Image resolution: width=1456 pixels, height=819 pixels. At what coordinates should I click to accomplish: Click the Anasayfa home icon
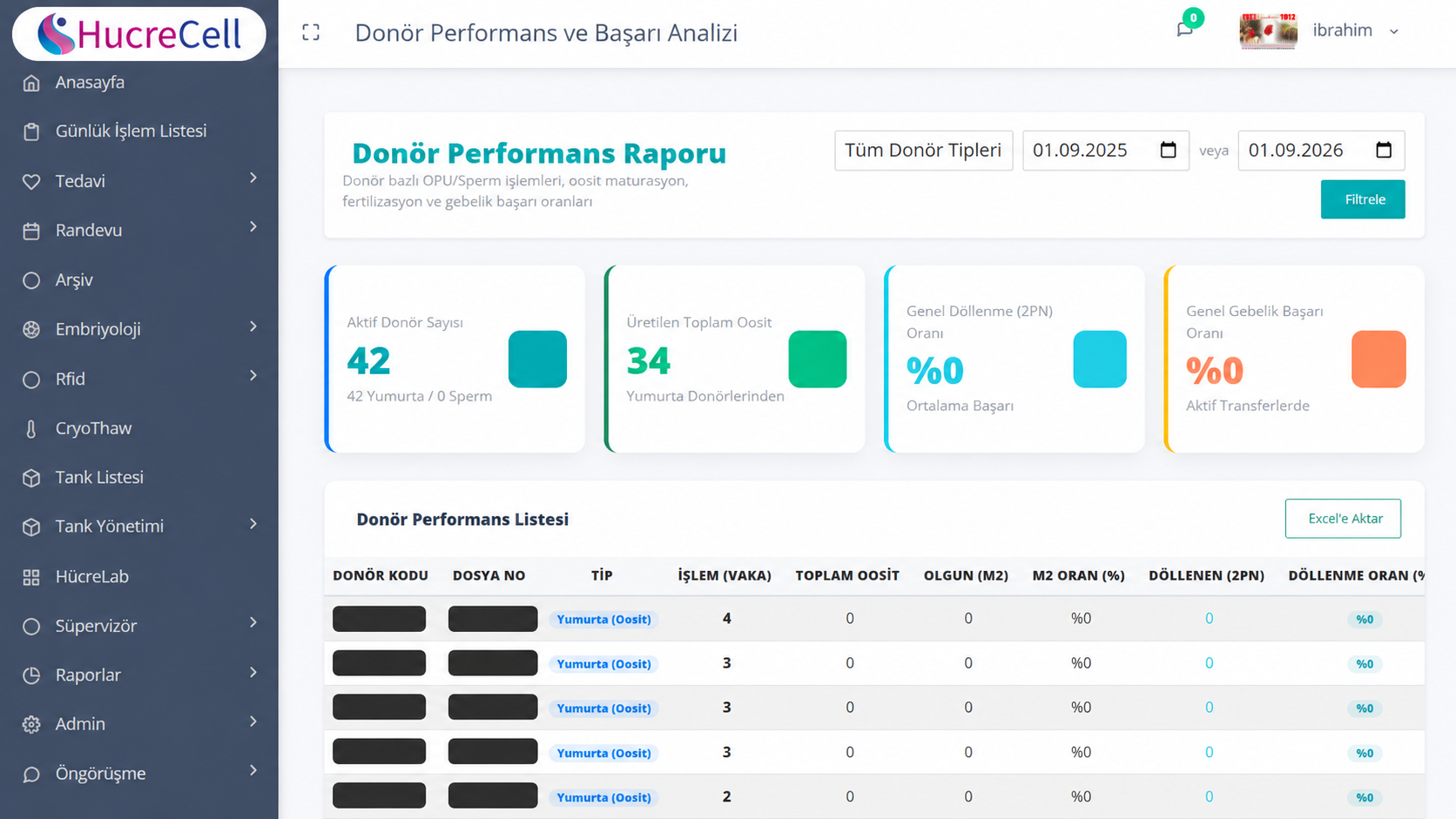tap(31, 83)
